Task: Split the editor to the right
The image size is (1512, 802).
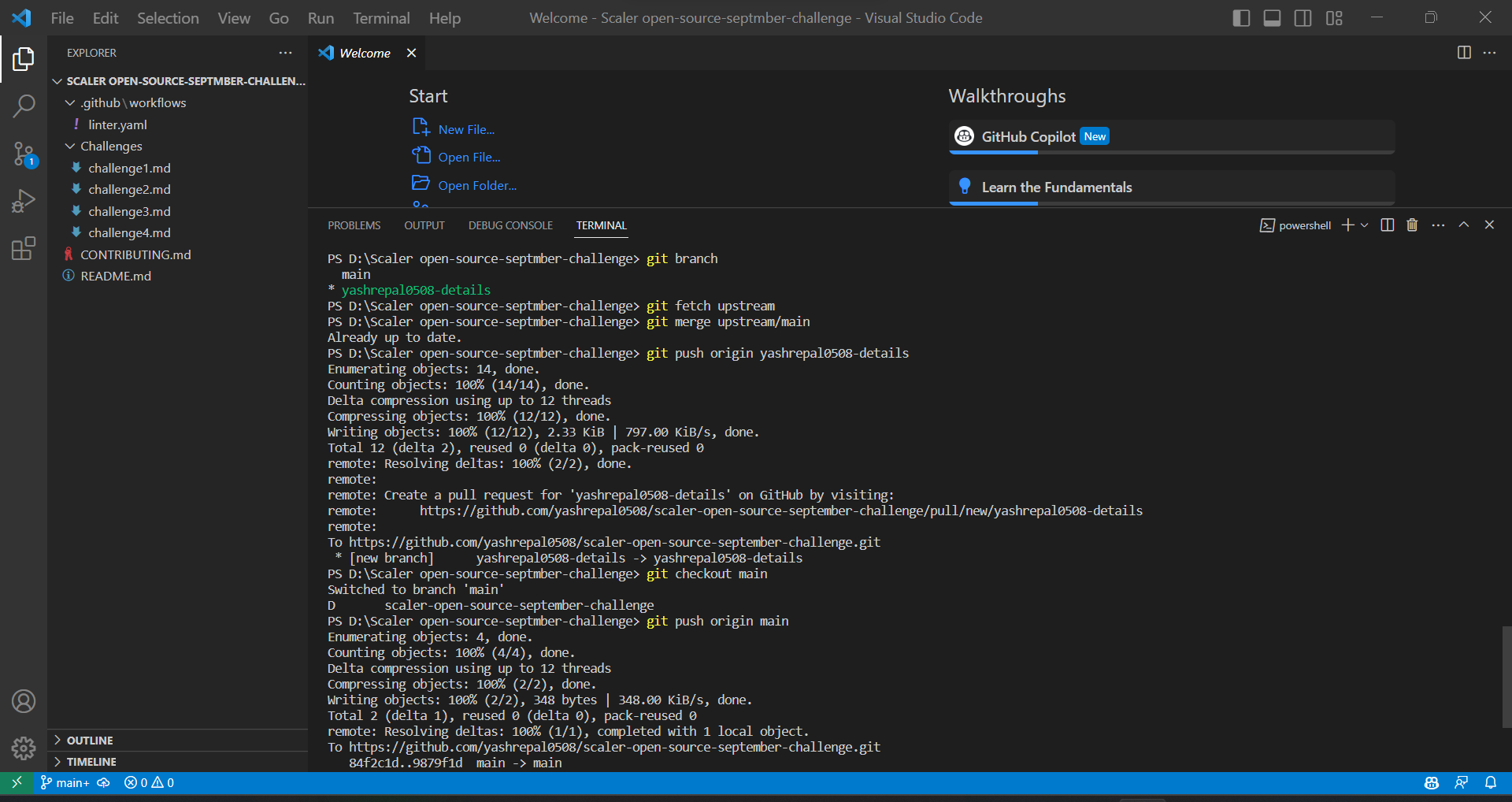Action: [1463, 53]
